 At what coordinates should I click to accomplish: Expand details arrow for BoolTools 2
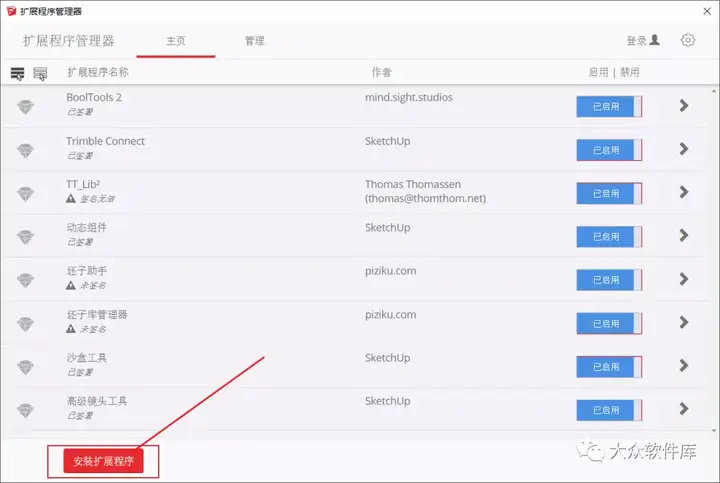[x=684, y=106]
